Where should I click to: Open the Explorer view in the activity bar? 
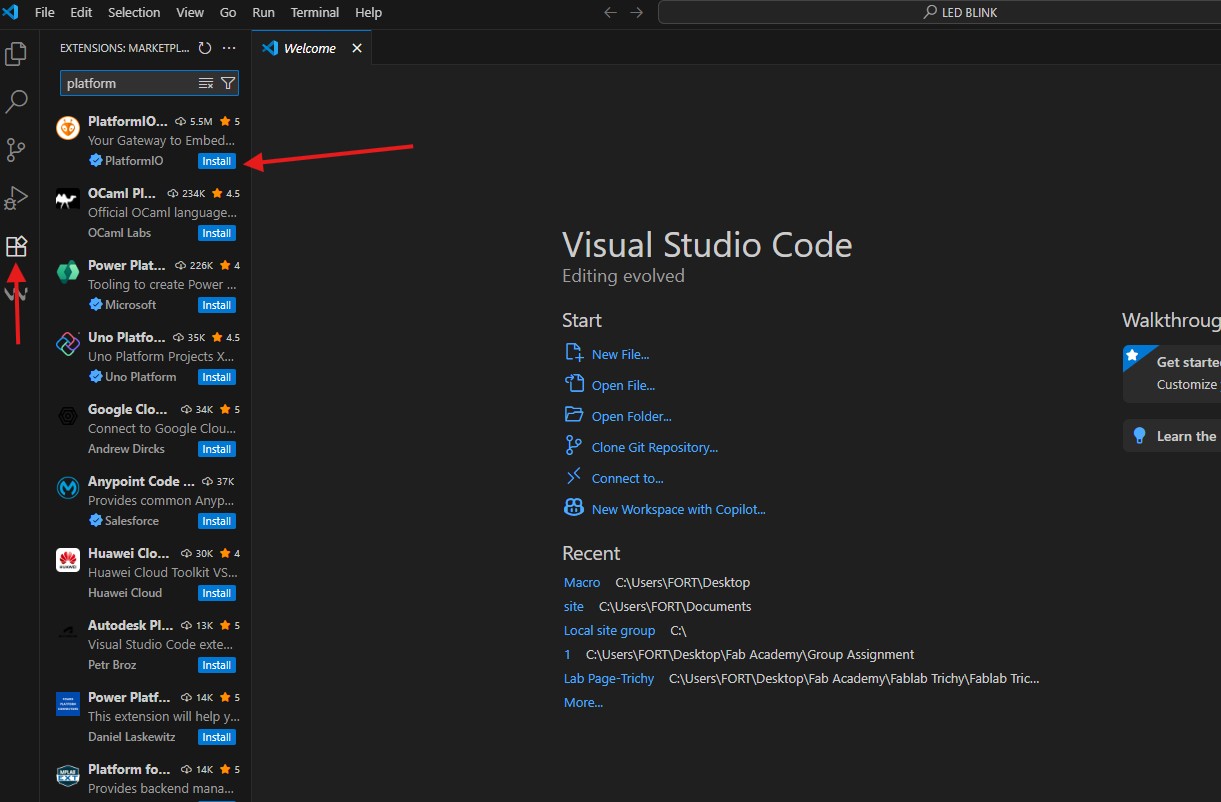tap(16, 54)
